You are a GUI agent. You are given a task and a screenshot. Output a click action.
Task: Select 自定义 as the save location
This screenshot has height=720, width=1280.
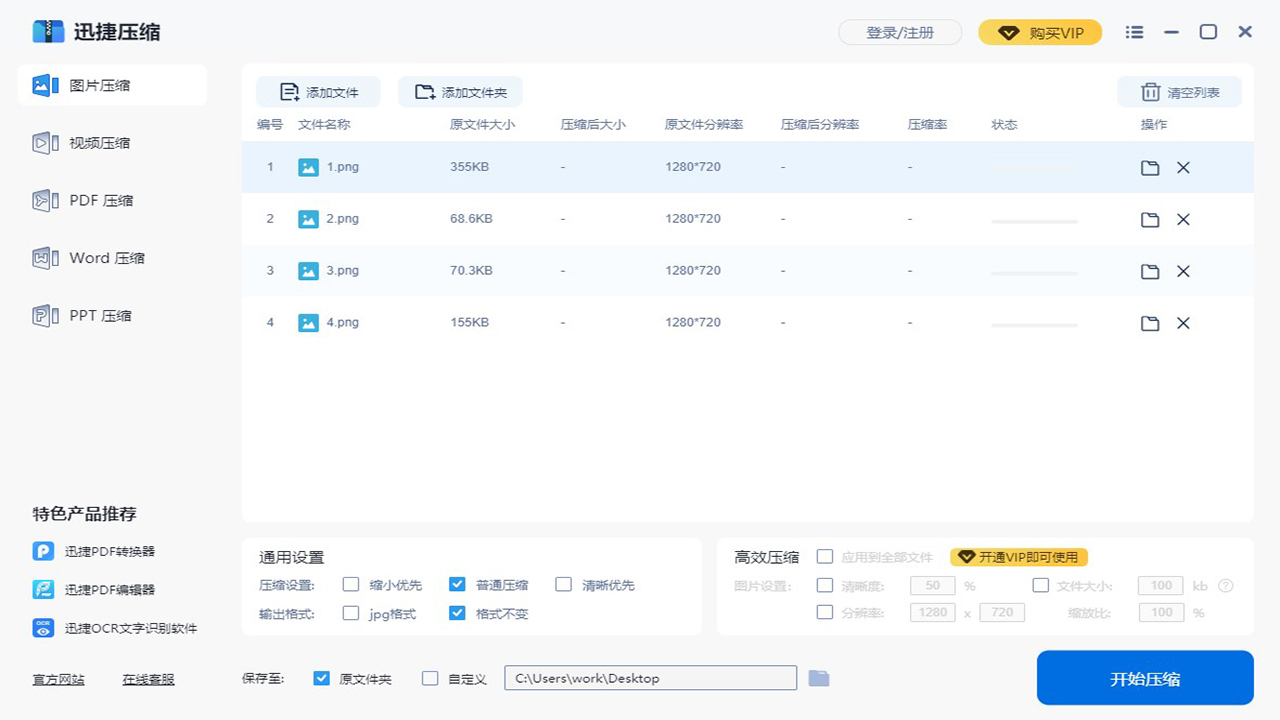click(430, 677)
